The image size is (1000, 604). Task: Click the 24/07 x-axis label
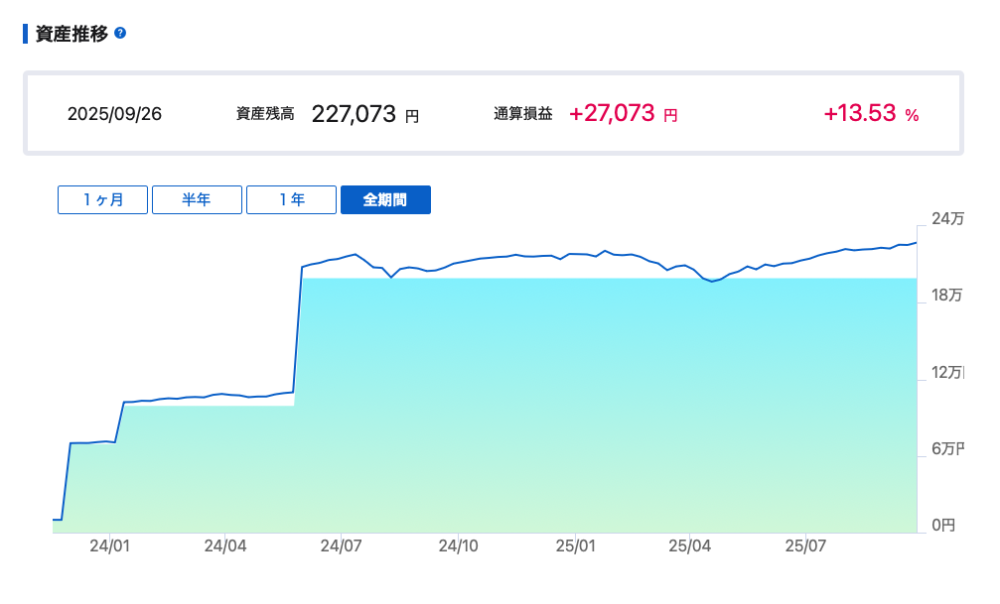[x=340, y=547]
